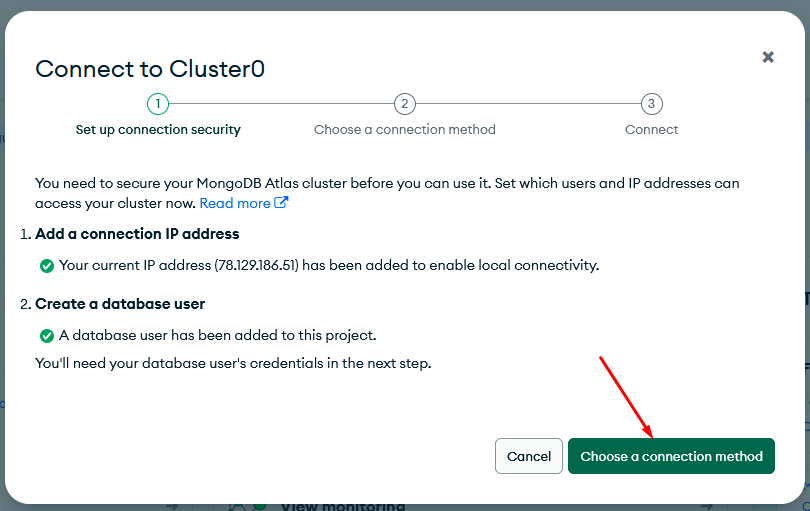Click the IP address 78.129.186.51 text

(x=257, y=266)
